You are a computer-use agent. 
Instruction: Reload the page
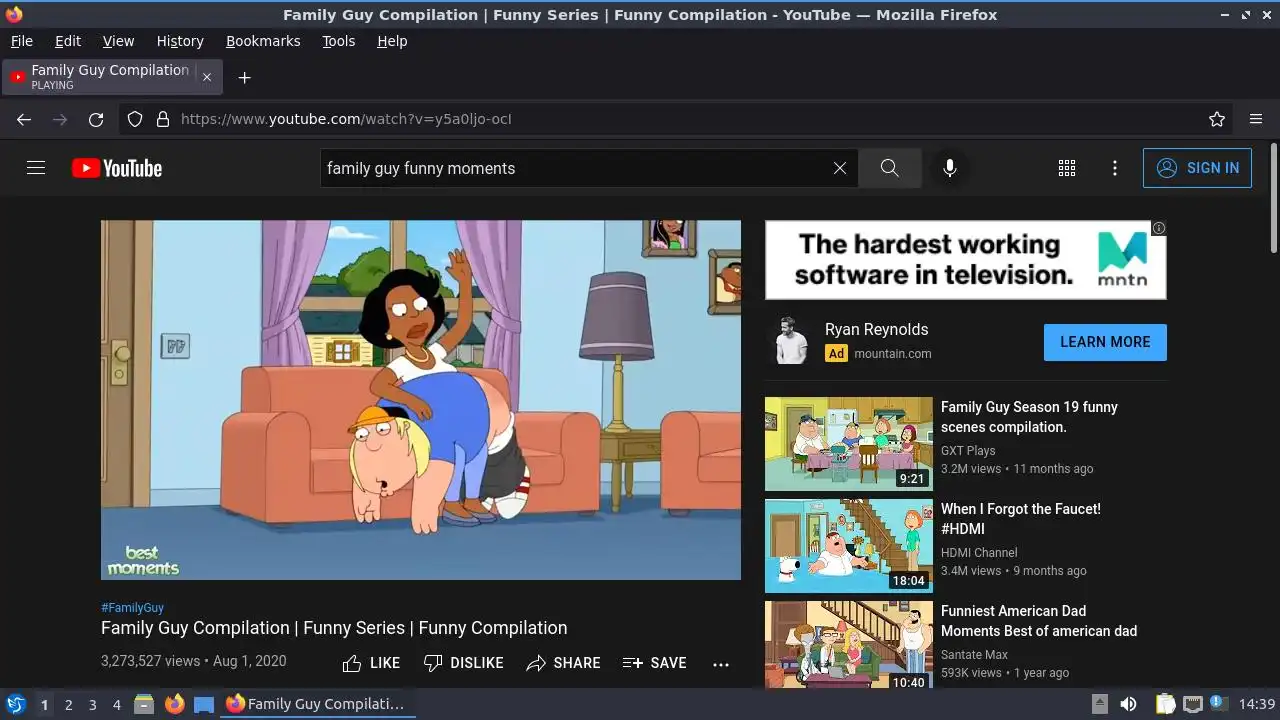click(x=96, y=119)
